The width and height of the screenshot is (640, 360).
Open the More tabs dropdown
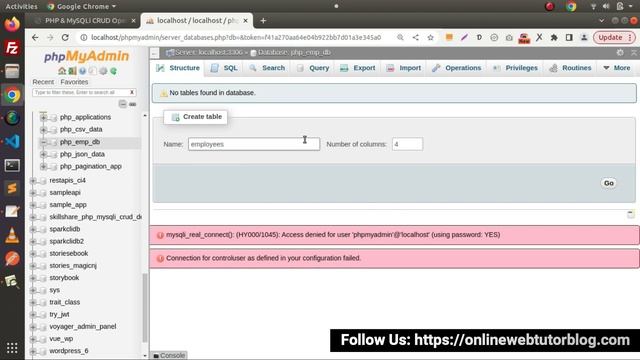[x=617, y=68]
